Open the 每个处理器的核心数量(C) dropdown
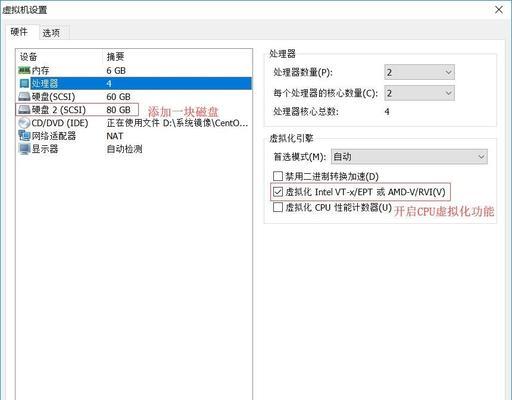This screenshot has width=512, height=400. (x=419, y=93)
